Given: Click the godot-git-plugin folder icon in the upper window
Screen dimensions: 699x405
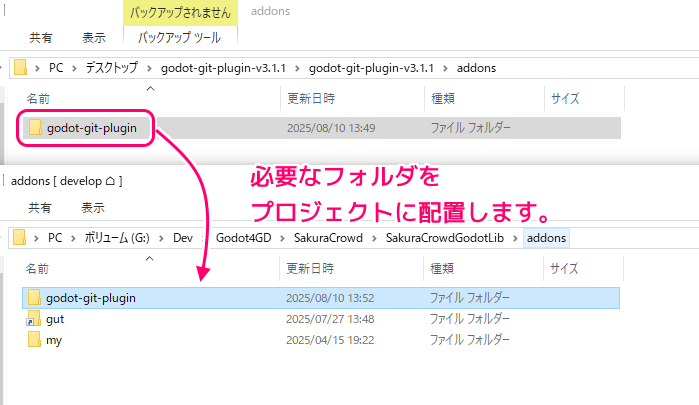Looking at the screenshot, I should pyautogui.click(x=35, y=128).
